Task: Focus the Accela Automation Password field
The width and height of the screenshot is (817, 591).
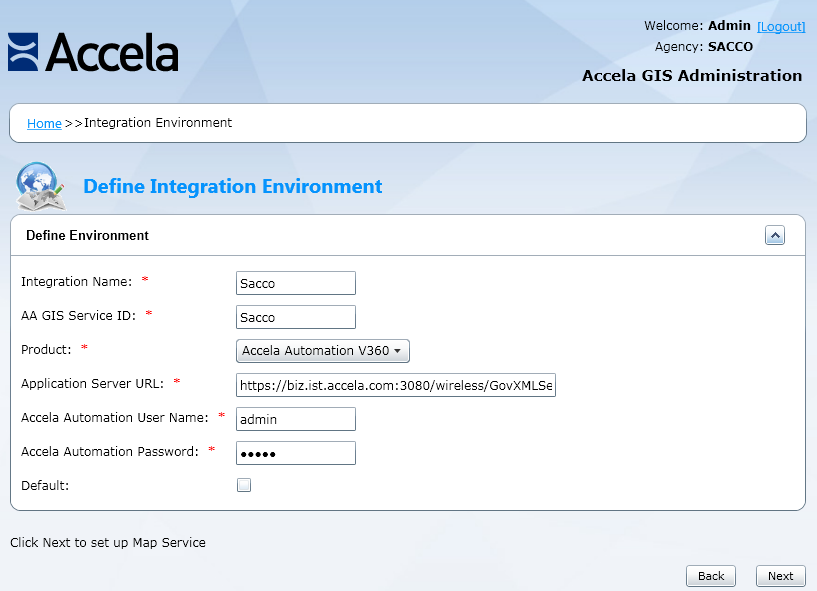Action: (x=296, y=453)
